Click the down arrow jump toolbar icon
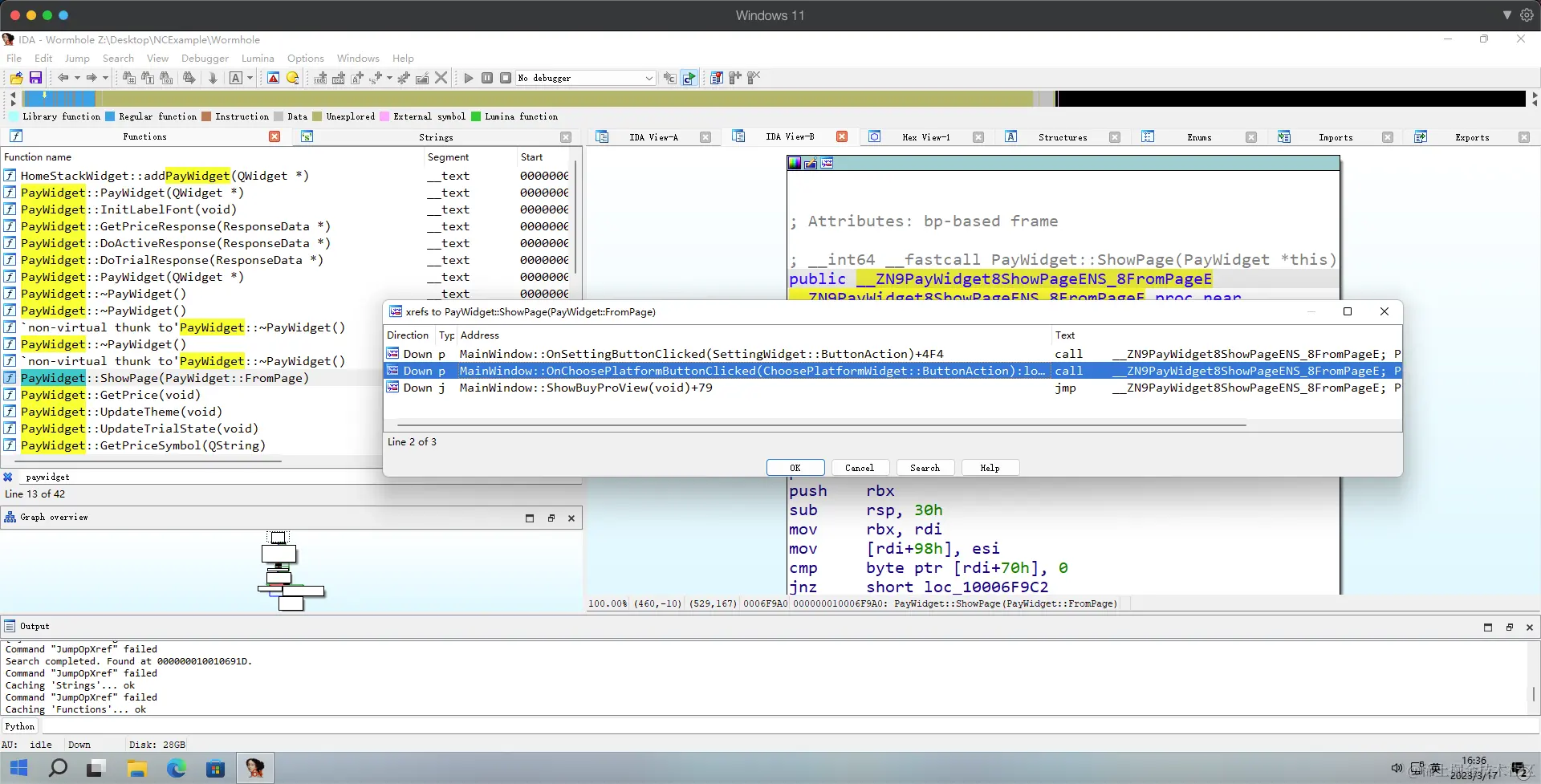Image resolution: width=1541 pixels, height=784 pixels. pos(213,78)
